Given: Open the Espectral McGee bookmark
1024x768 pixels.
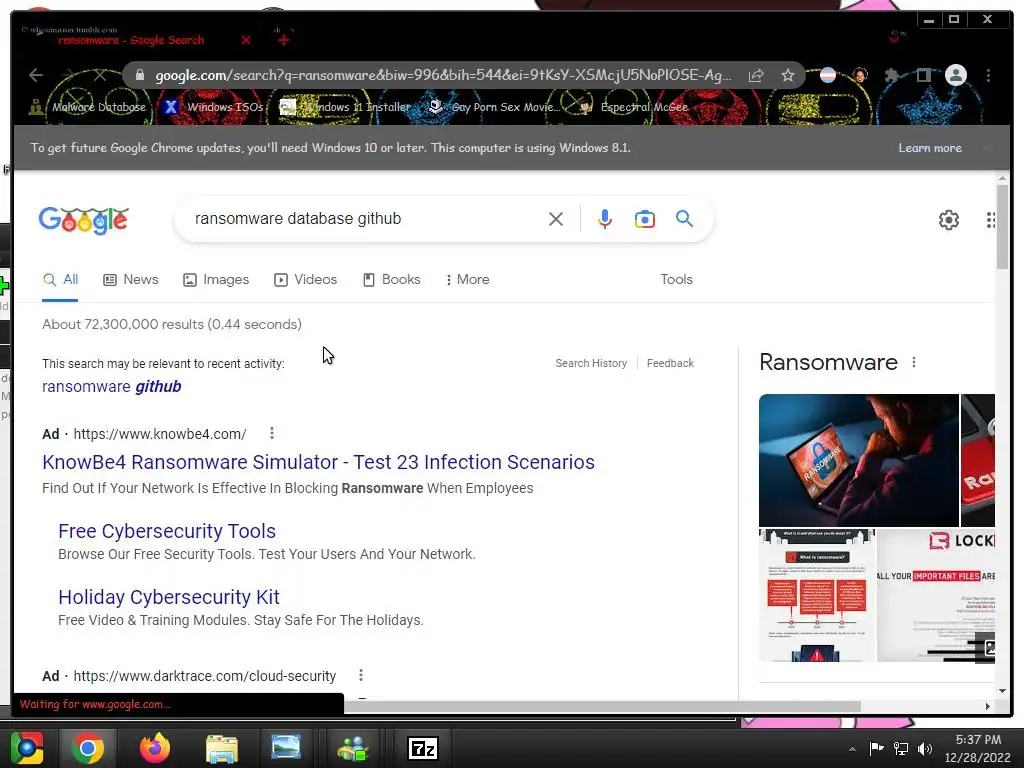Looking at the screenshot, I should click(633, 107).
